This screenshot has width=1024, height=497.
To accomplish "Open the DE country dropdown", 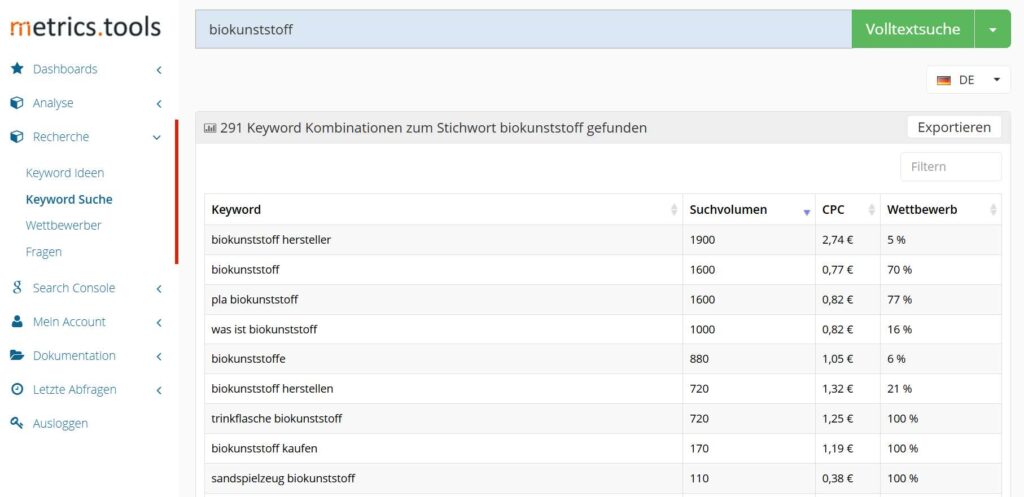I will coord(968,80).
